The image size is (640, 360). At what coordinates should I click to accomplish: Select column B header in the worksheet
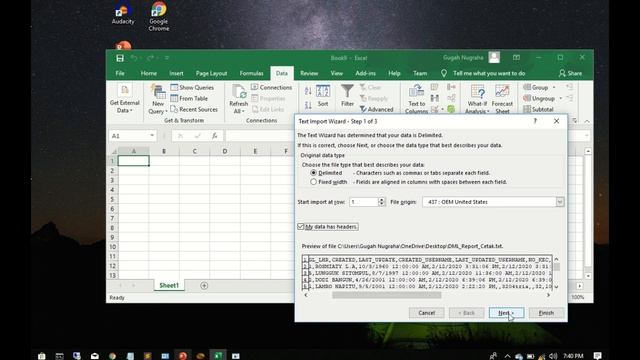coord(164,151)
